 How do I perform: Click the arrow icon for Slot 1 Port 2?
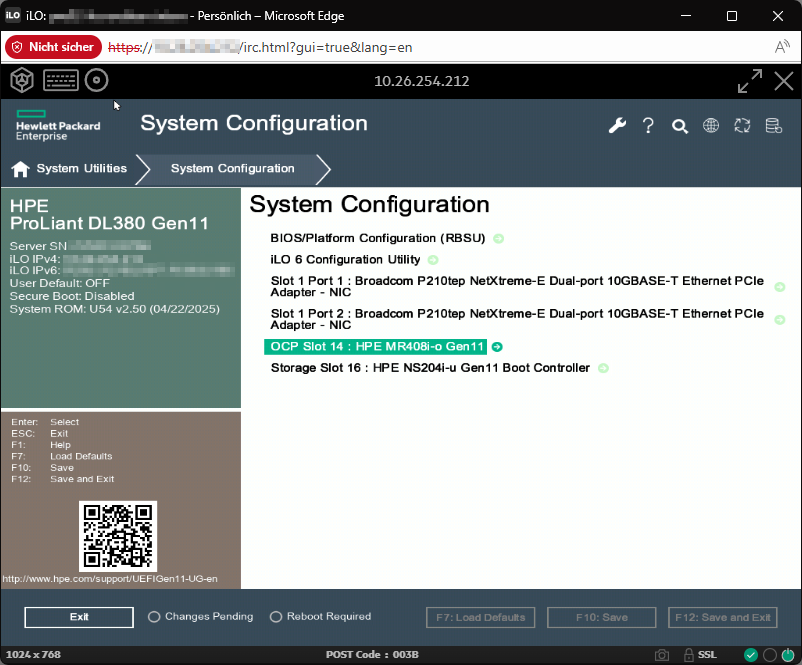(x=779, y=320)
